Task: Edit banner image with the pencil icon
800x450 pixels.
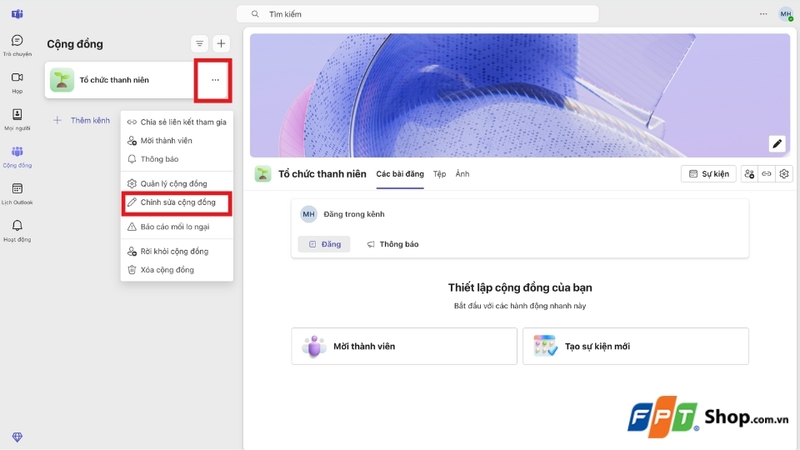Action: (x=777, y=144)
